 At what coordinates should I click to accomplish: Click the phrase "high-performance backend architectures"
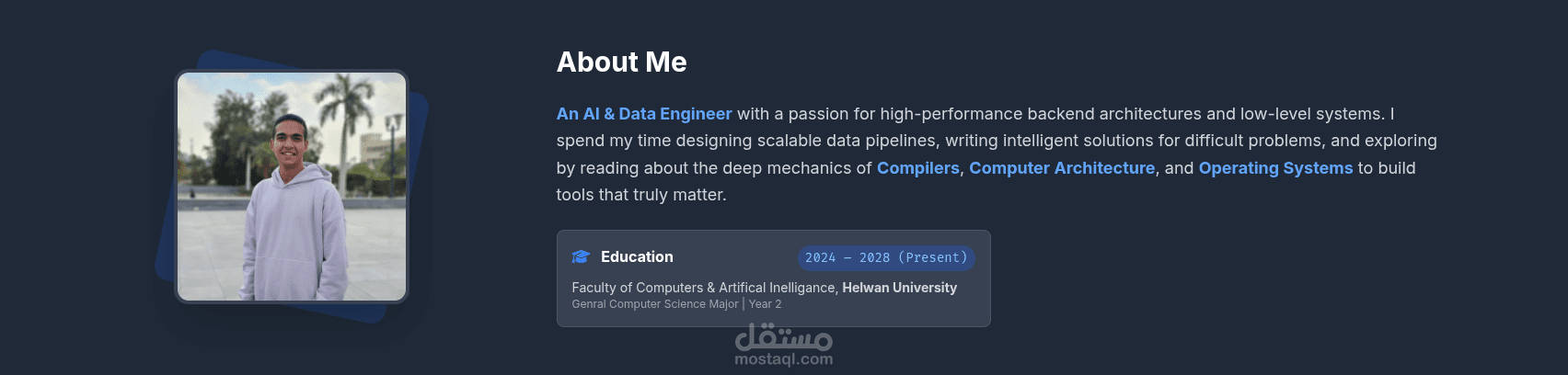pyautogui.click(x=1040, y=114)
